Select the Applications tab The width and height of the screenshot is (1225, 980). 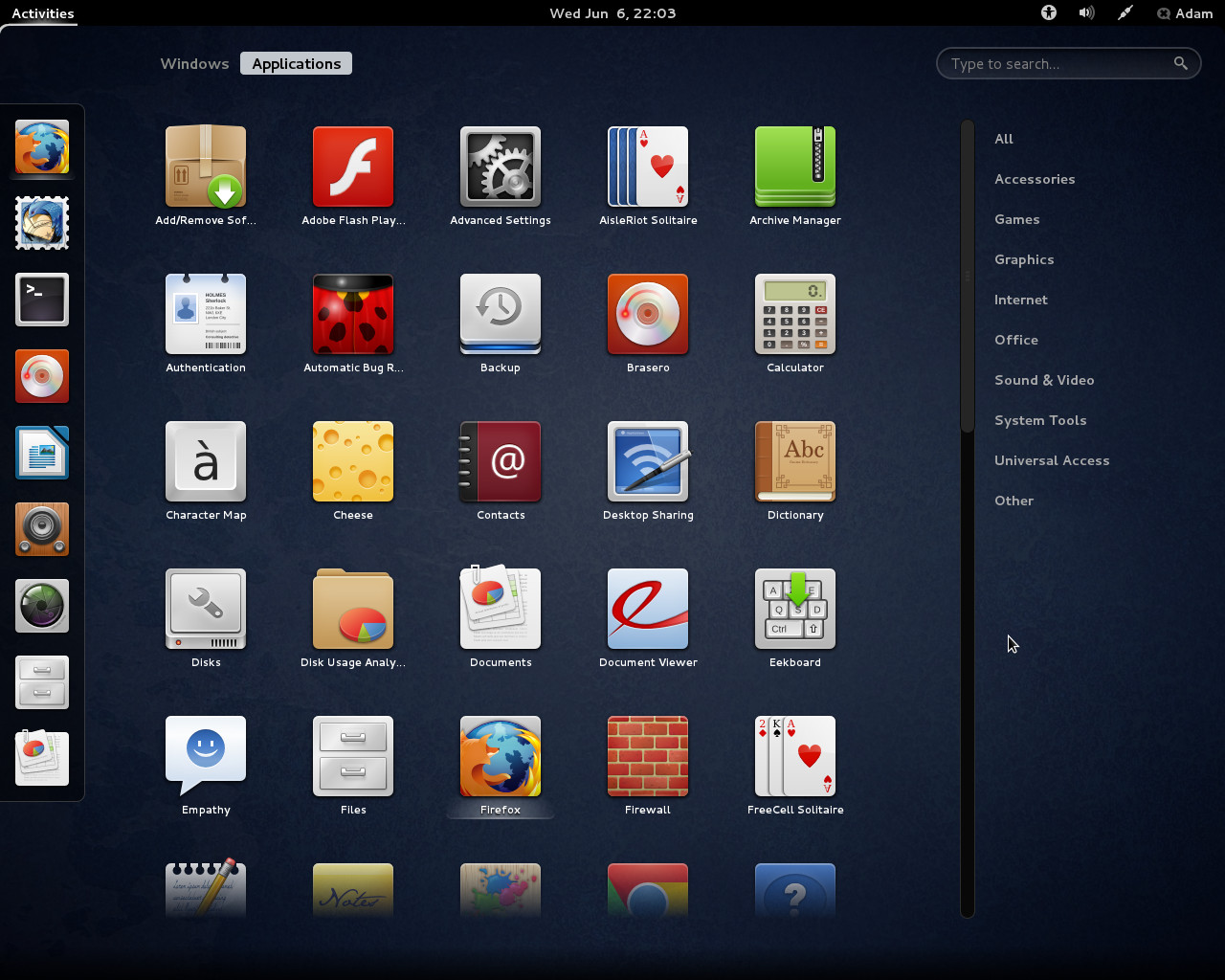click(x=297, y=63)
